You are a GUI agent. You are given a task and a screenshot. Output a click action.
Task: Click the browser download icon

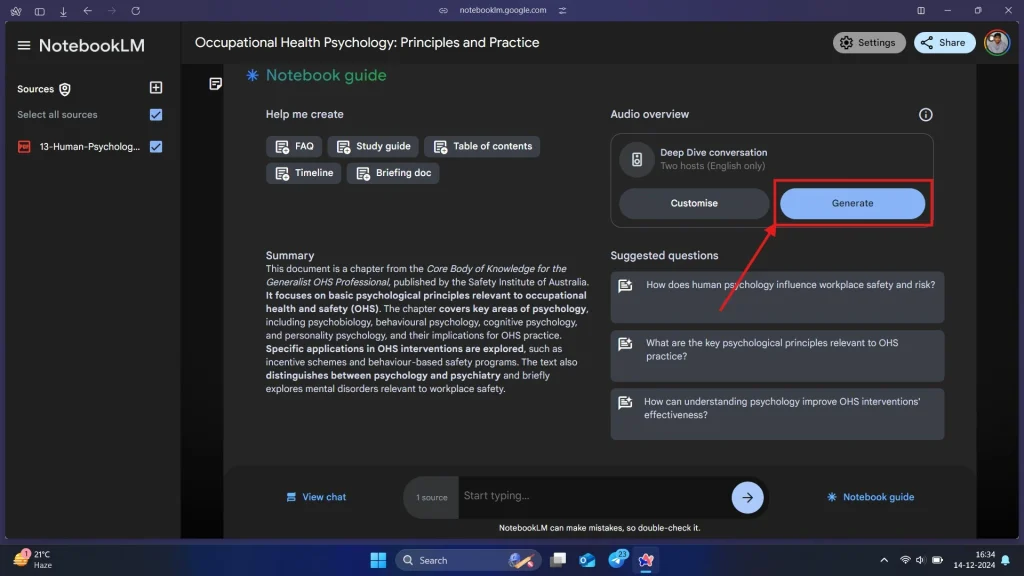coord(63,11)
